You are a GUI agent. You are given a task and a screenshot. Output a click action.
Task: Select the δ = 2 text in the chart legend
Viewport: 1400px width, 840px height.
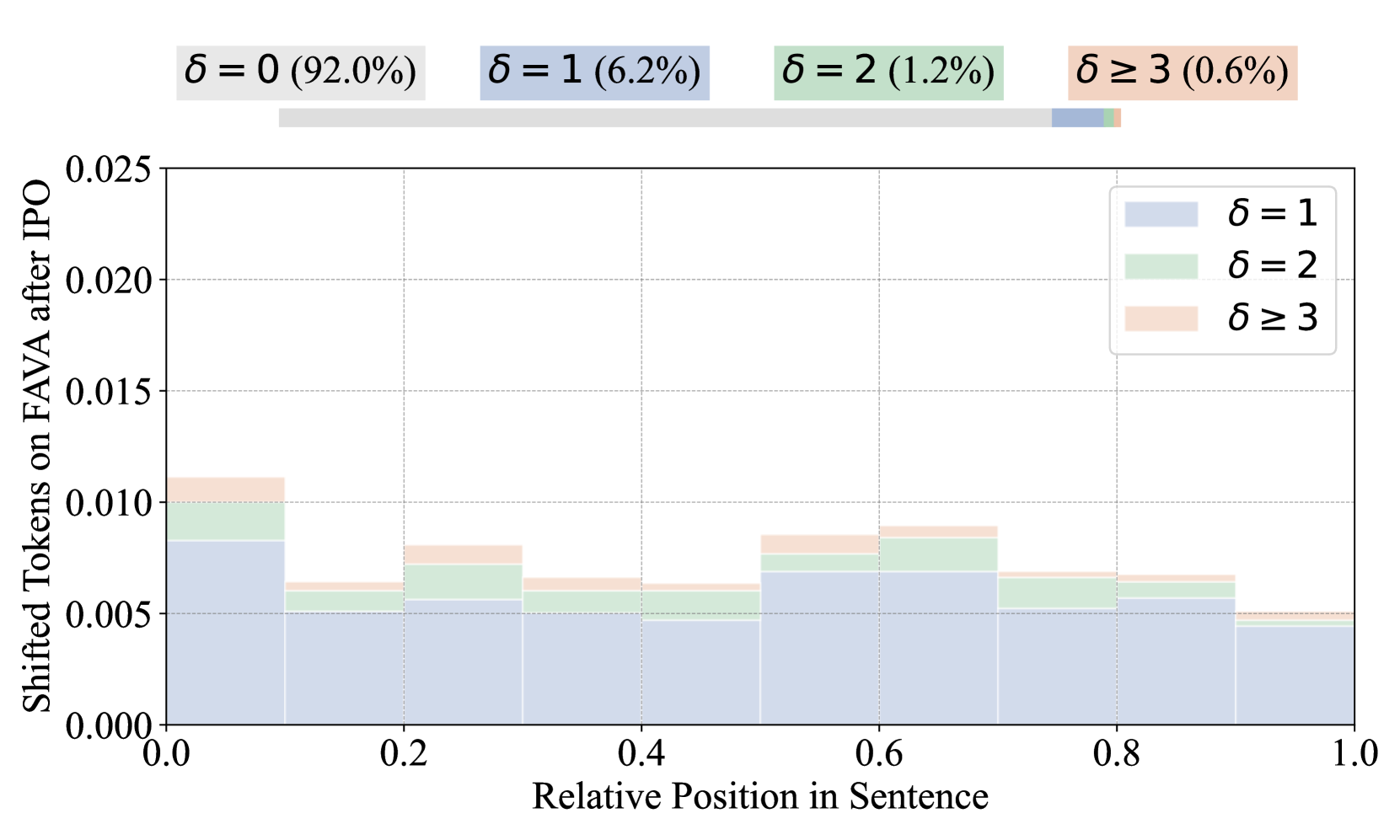pos(1272,266)
